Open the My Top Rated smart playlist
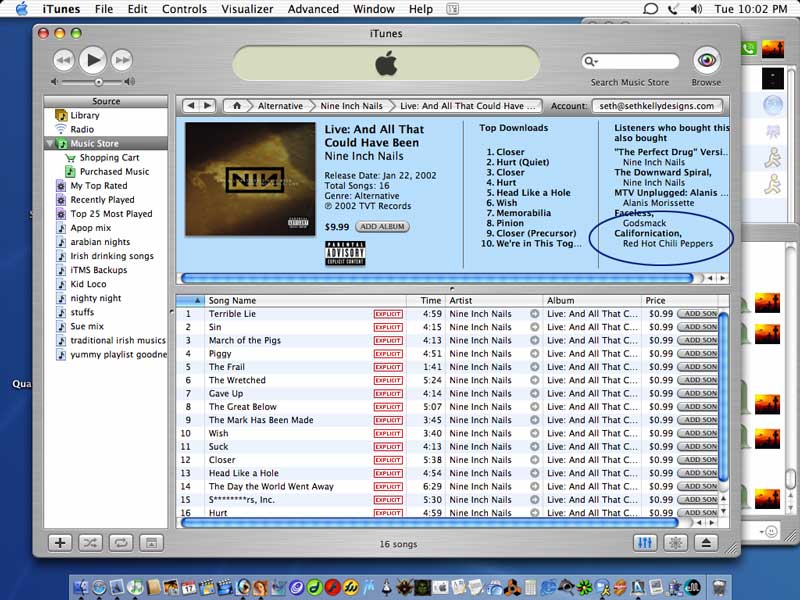The image size is (800, 600). pos(98,186)
